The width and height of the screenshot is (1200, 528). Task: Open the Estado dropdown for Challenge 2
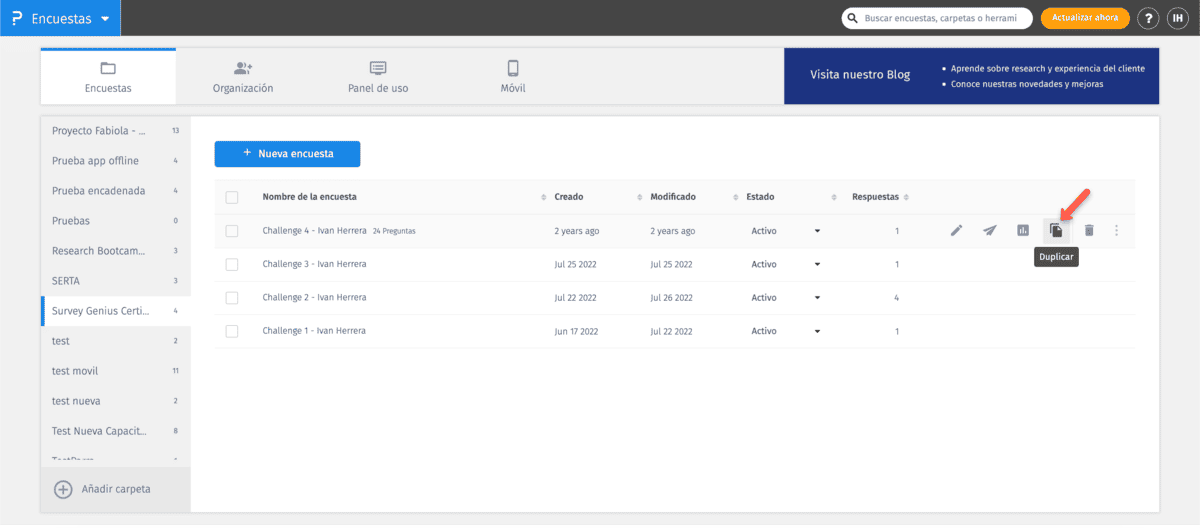point(817,298)
